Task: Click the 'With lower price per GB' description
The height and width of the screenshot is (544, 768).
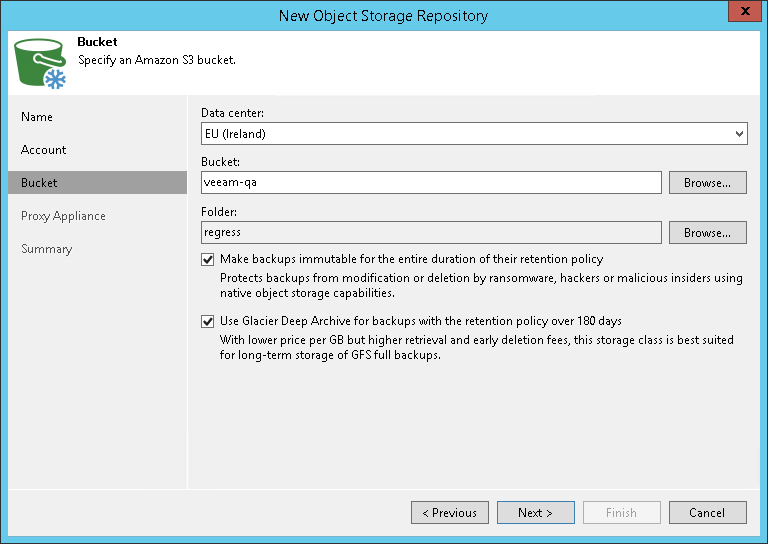Action: pos(477,347)
